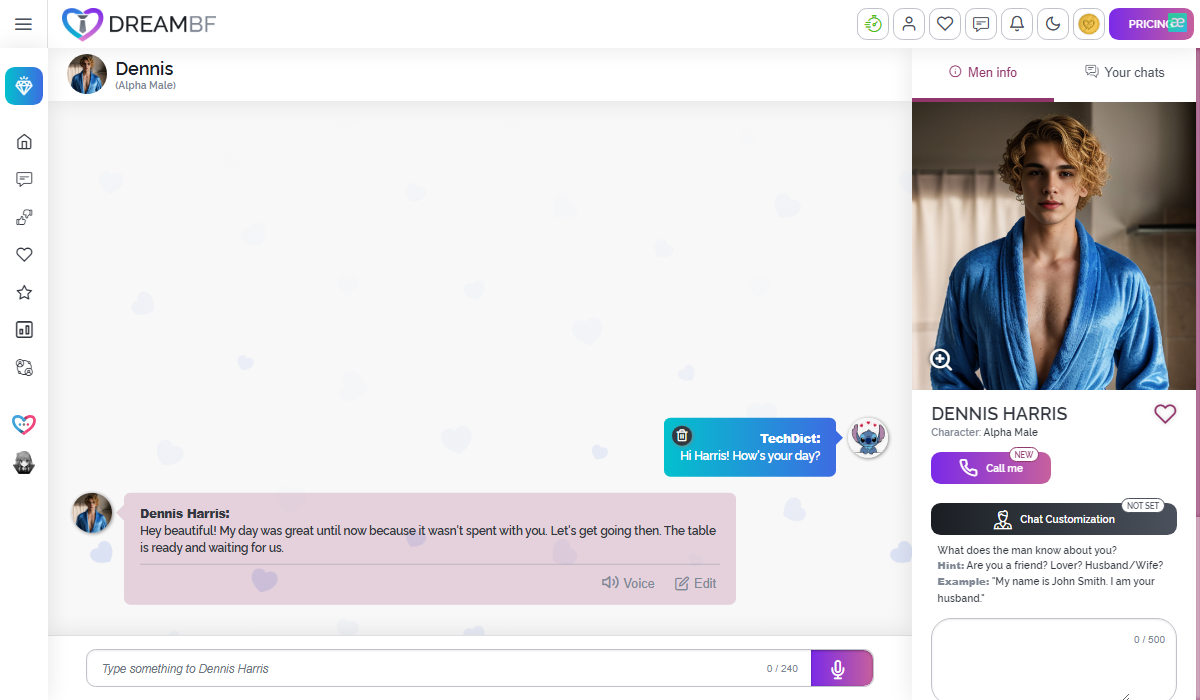The image size is (1200, 700).
Task: Click the message input field for Dennis Harris
Action: point(430,669)
